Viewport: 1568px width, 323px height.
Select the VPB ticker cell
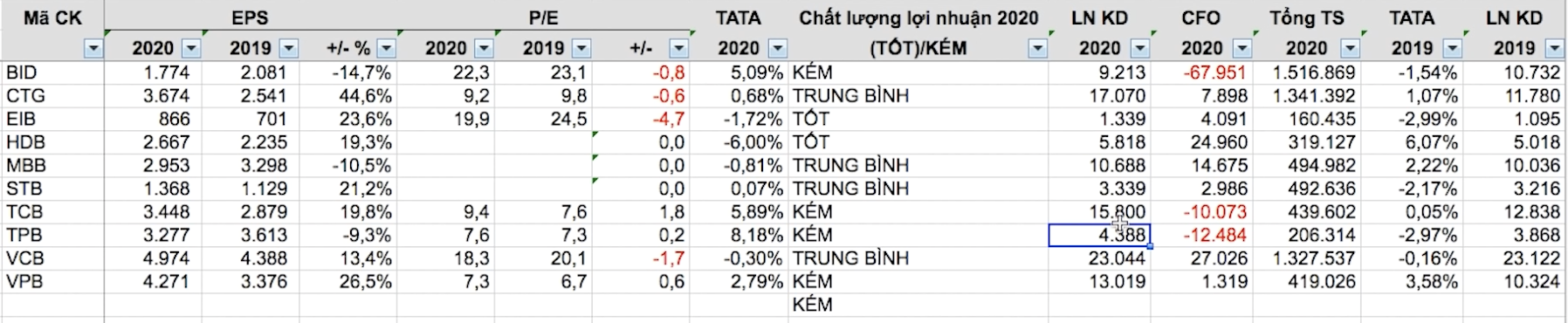[52, 282]
